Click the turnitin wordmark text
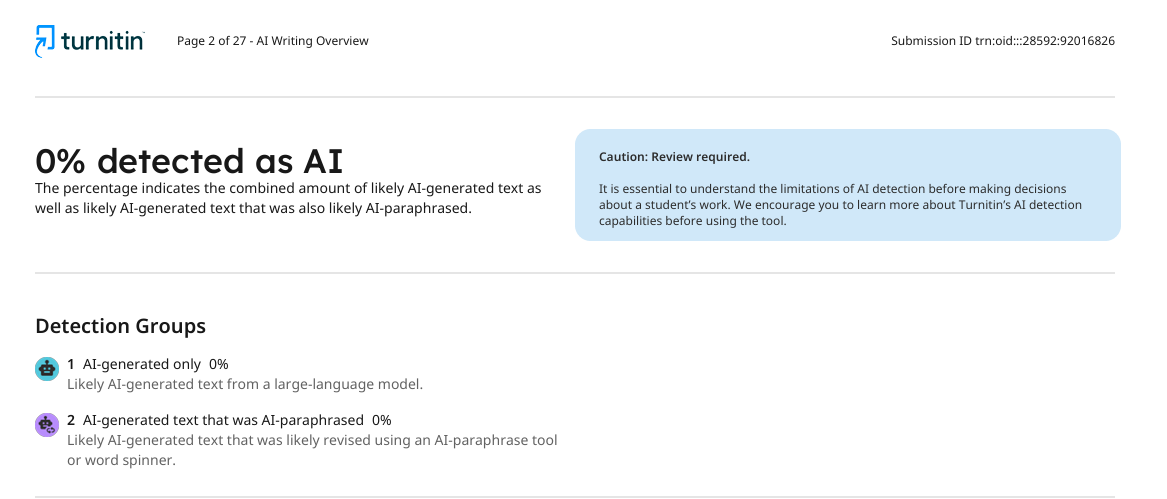The image size is (1167, 499). (x=103, y=41)
